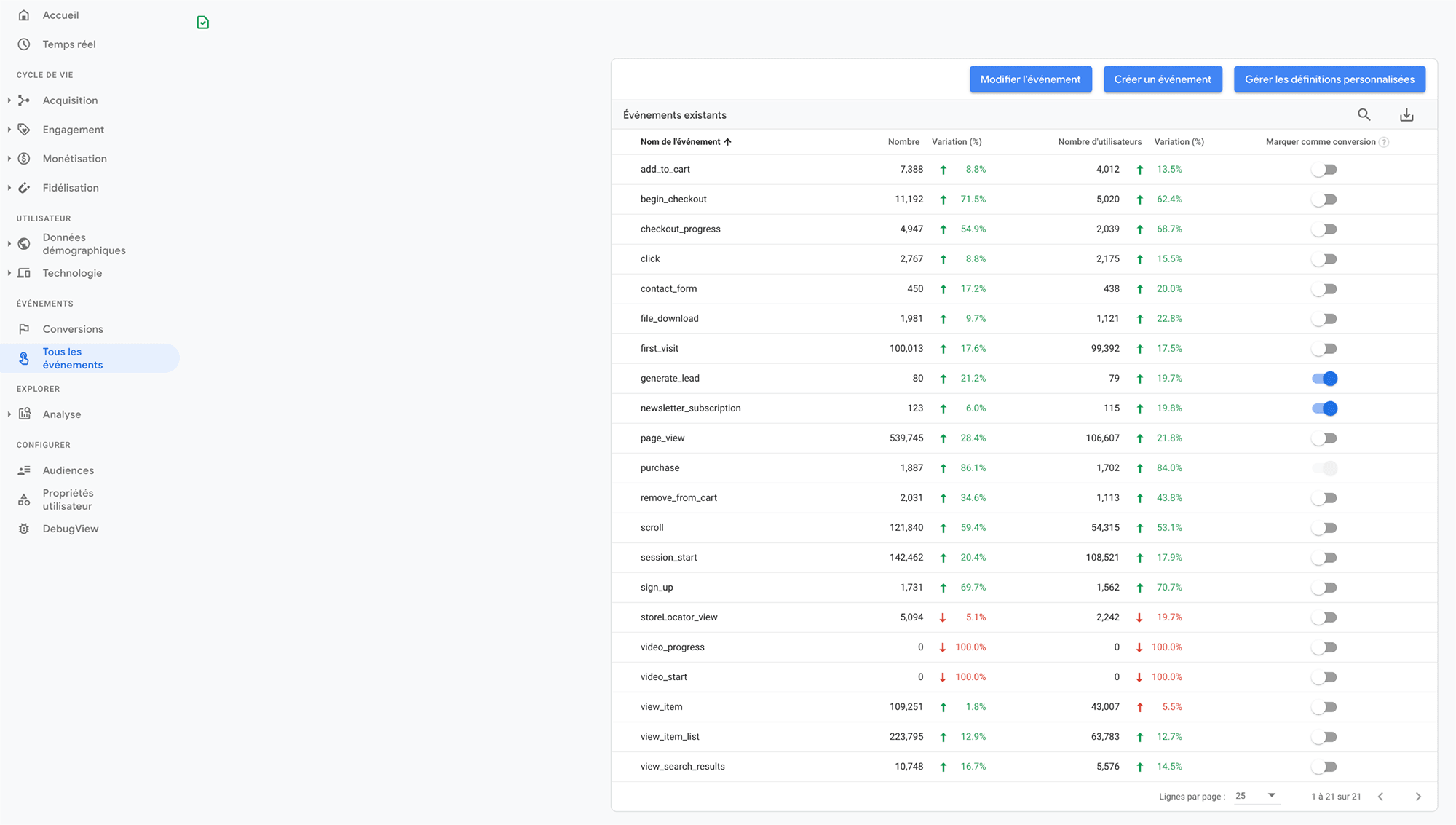Enable conversion for view_search_results

1324,767
